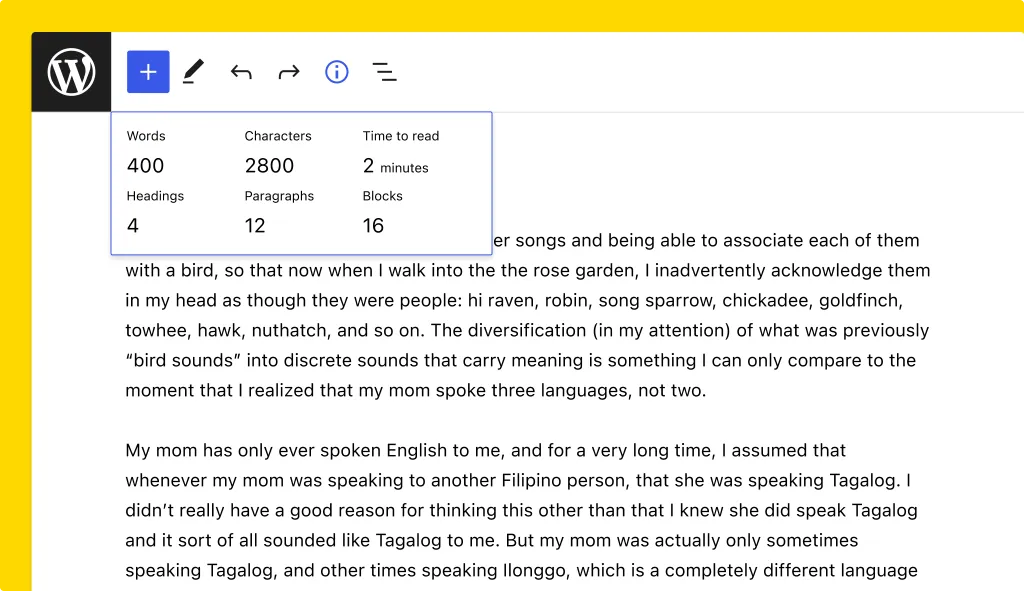Image resolution: width=1024 pixels, height=591 pixels.
Task: Open the List View outline icon
Action: tap(385, 72)
